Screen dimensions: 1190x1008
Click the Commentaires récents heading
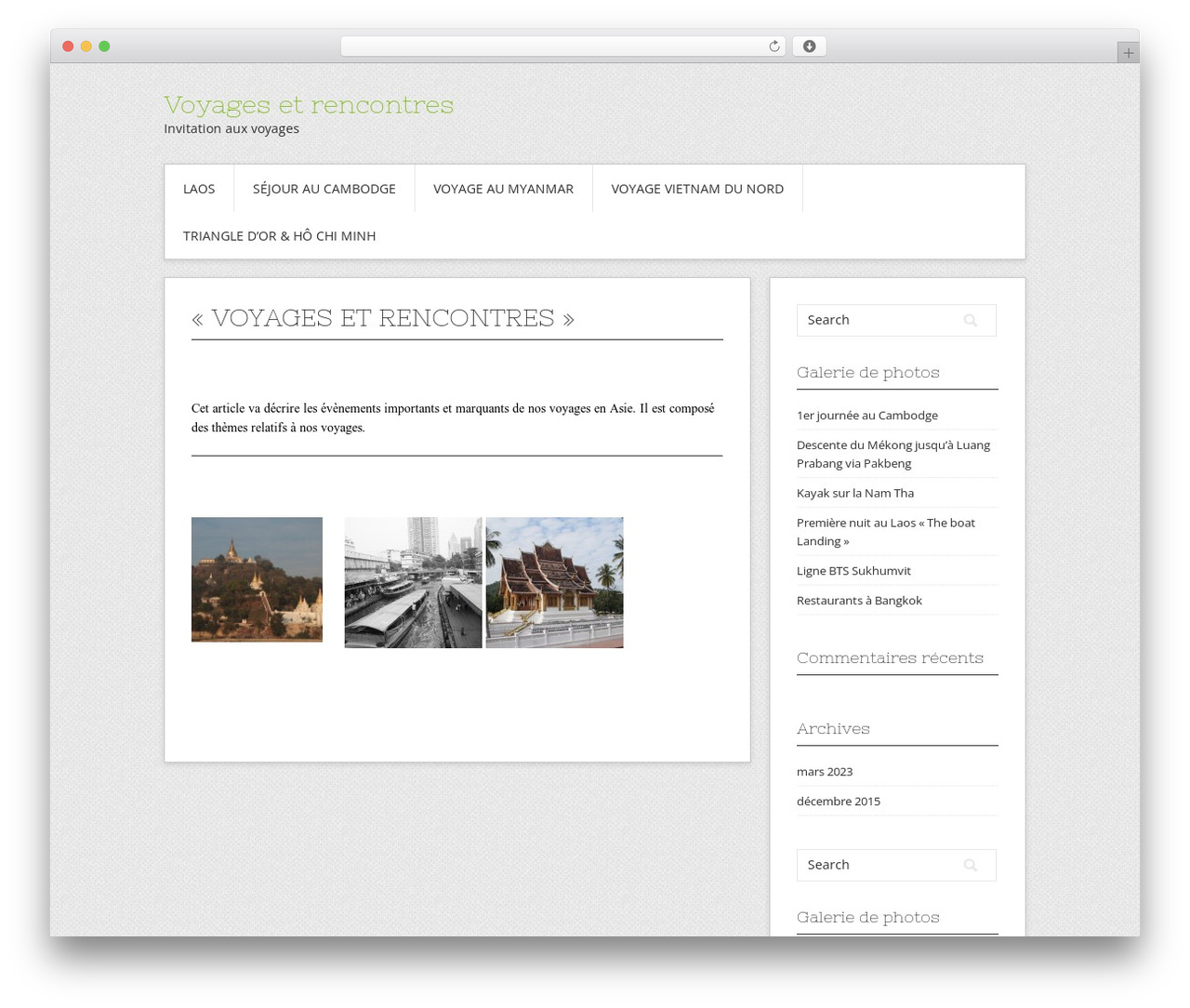click(890, 657)
